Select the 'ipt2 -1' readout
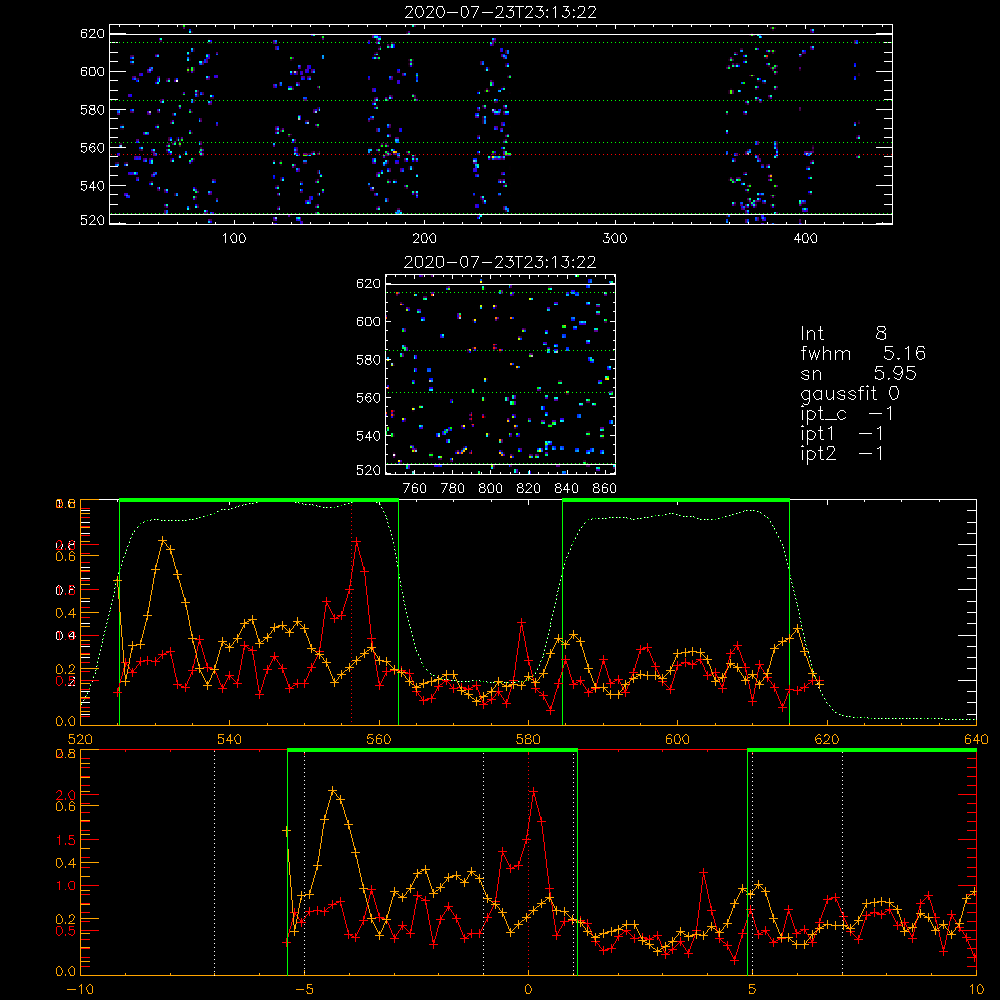Viewport: 1000px width, 1000px height. [x=842, y=453]
